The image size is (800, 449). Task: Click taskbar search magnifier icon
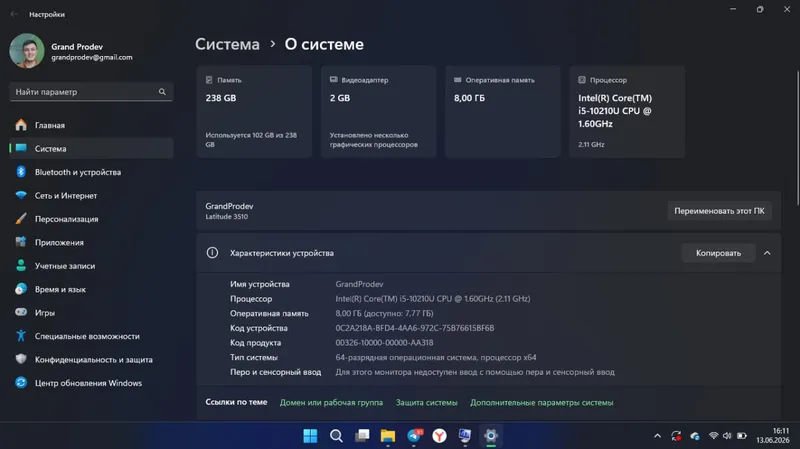point(336,436)
